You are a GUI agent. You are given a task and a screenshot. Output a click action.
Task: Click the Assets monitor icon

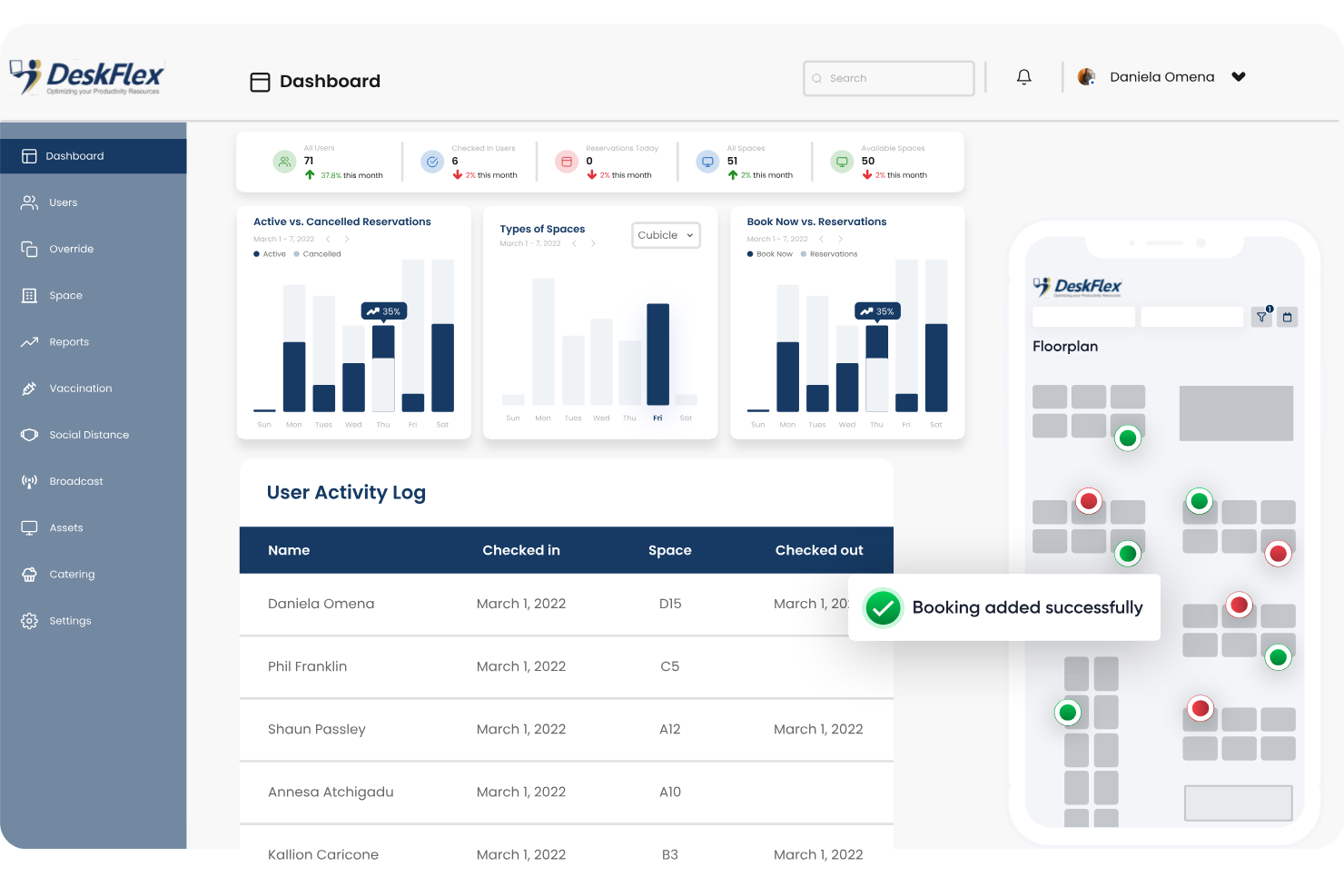[30, 527]
